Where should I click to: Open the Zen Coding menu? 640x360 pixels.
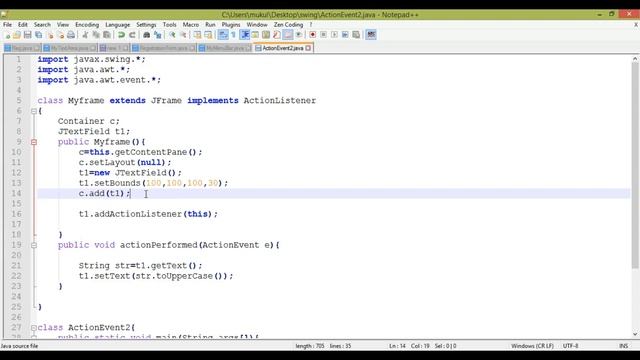(289, 25)
